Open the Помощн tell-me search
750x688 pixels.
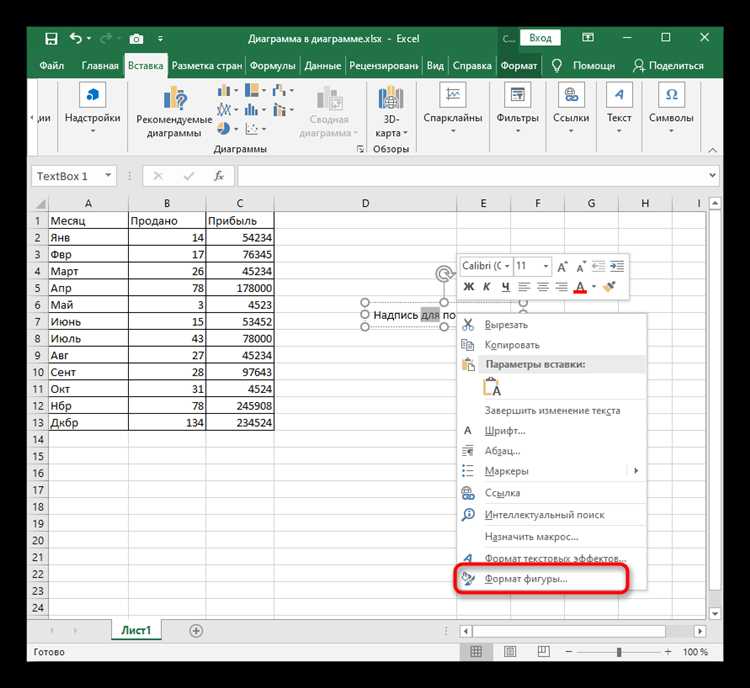pos(584,66)
